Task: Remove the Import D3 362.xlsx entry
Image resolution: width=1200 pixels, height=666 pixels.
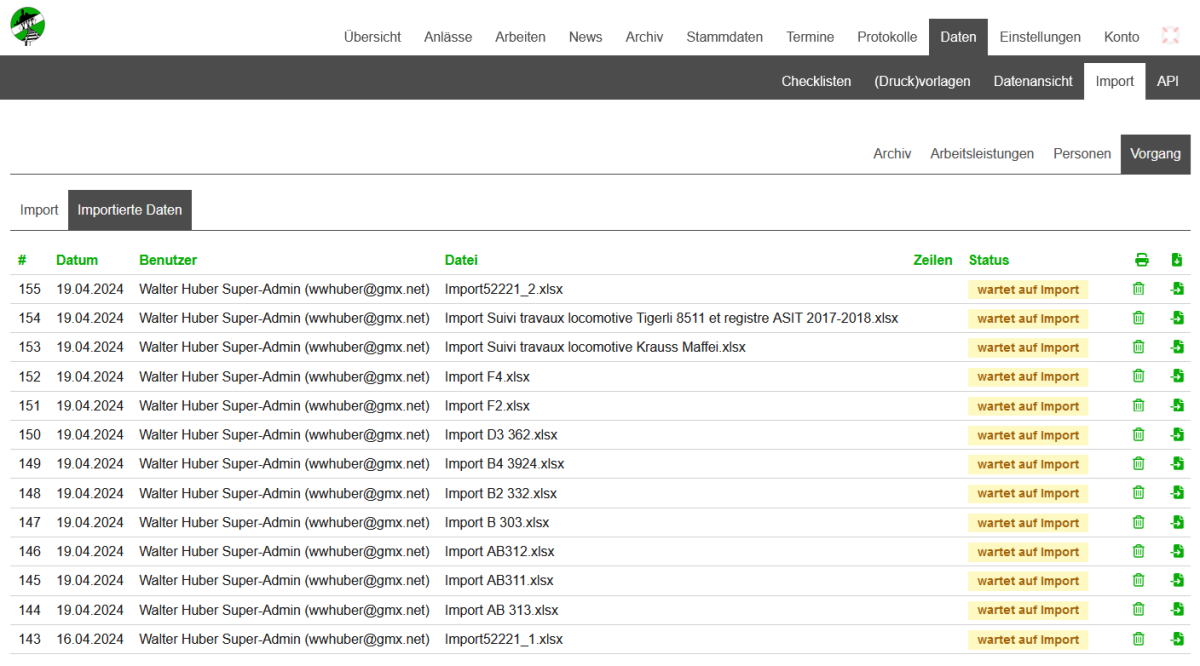Action: (x=1138, y=435)
